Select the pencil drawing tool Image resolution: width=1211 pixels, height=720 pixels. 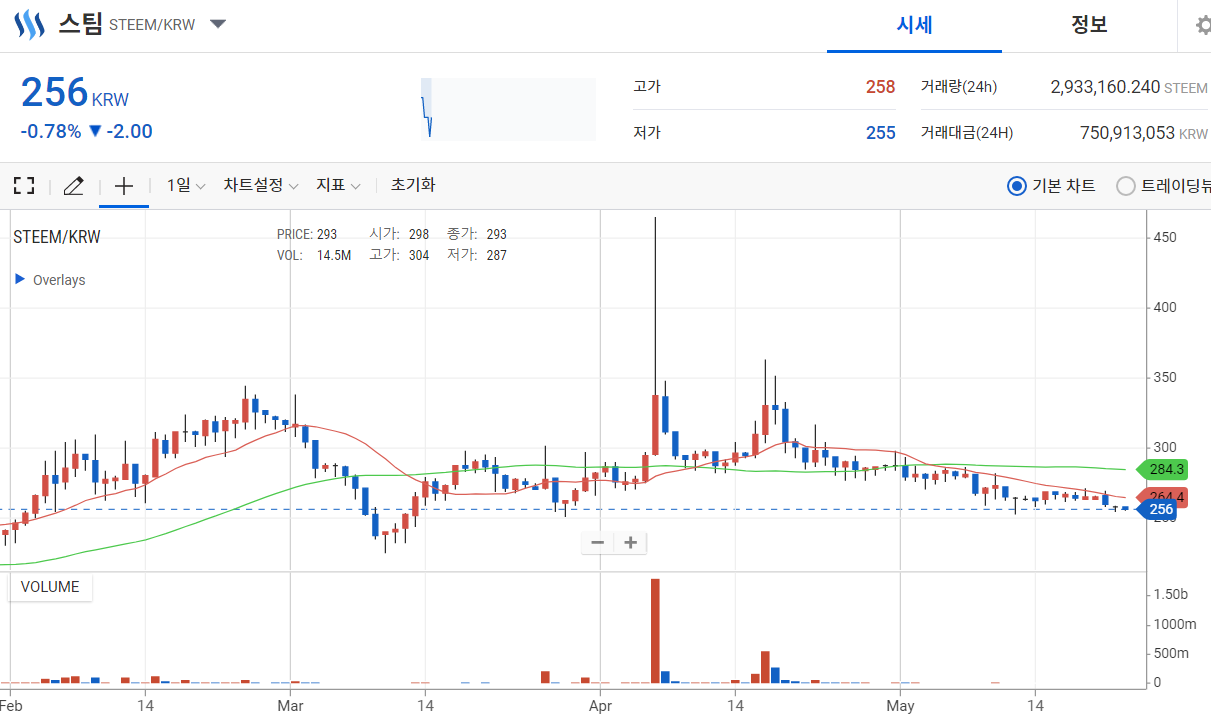pyautogui.click(x=74, y=185)
